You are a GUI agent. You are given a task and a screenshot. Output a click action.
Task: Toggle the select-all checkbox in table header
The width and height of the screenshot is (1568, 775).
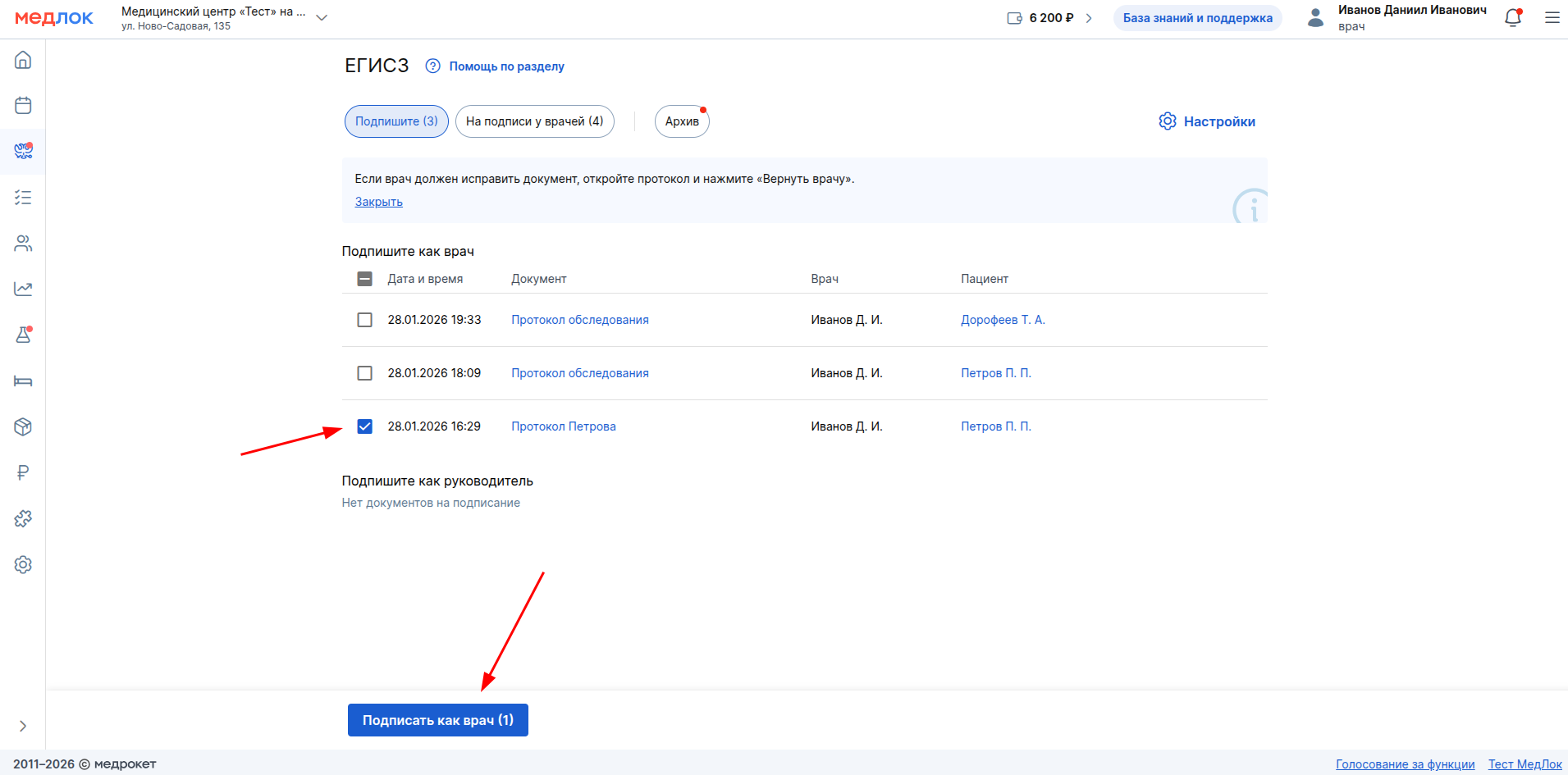(x=365, y=279)
